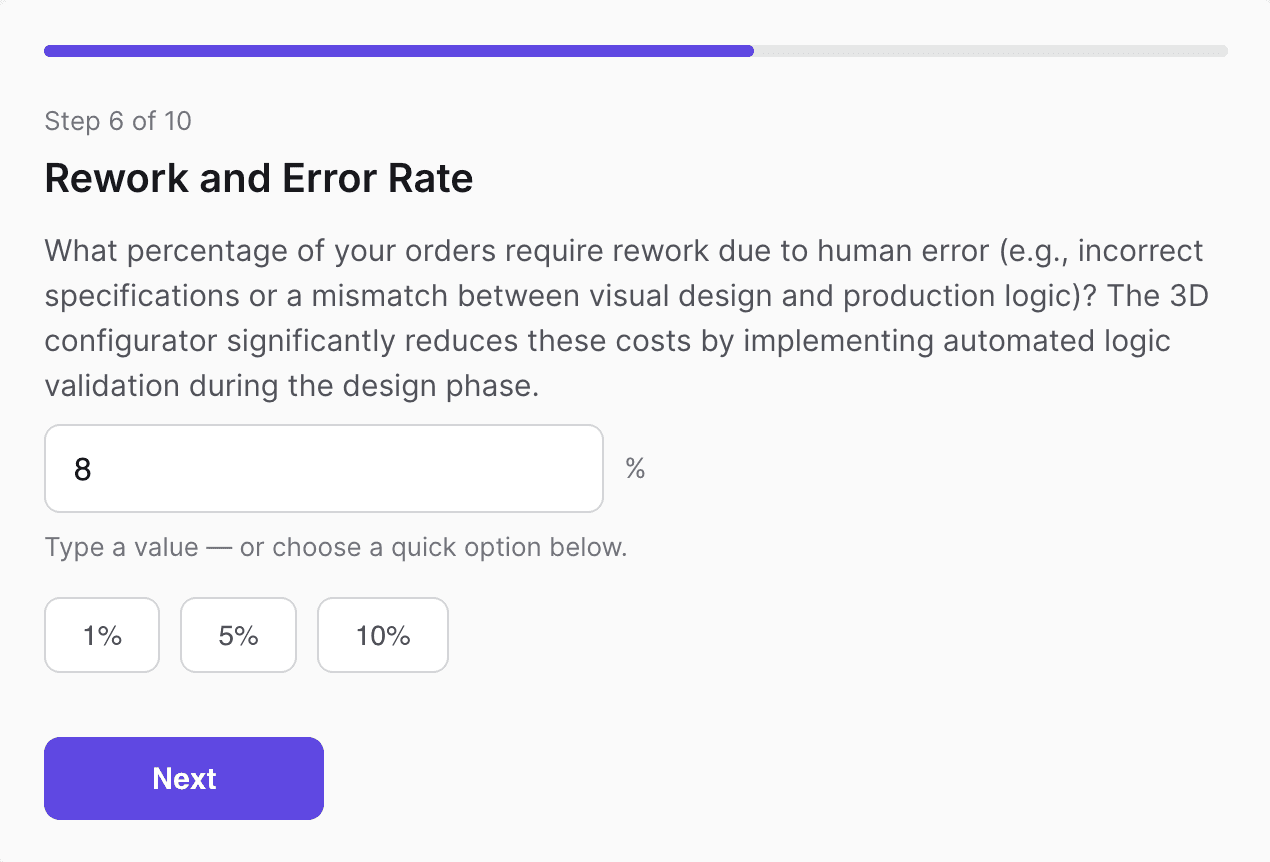
Task: Click the unfilled gray progress bar segment
Action: click(x=990, y=51)
